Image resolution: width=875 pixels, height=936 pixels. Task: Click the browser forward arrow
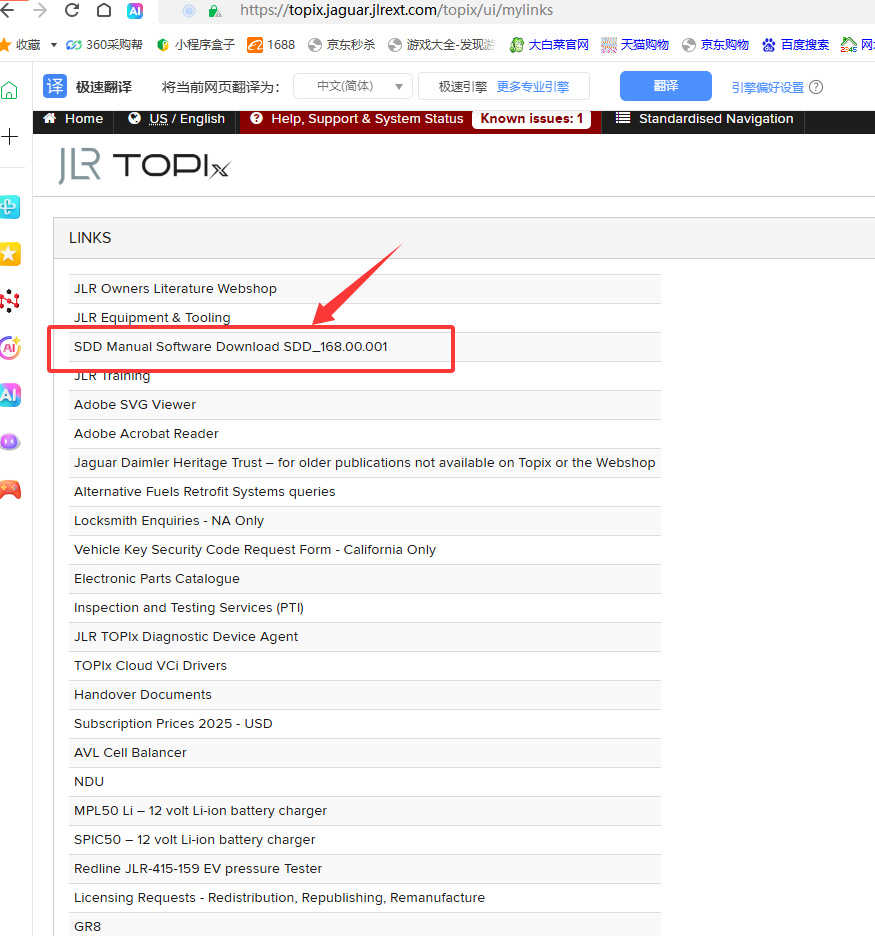tap(40, 10)
